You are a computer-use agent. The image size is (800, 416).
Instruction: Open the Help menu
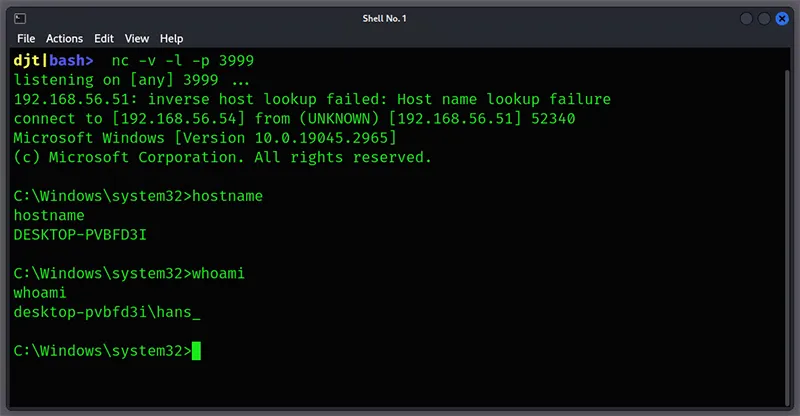click(171, 39)
